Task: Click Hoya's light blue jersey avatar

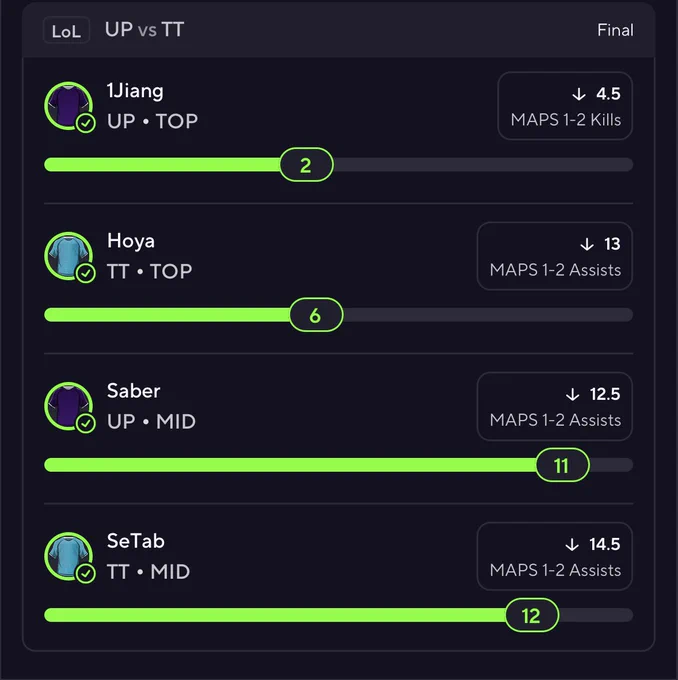Action: coord(68,256)
